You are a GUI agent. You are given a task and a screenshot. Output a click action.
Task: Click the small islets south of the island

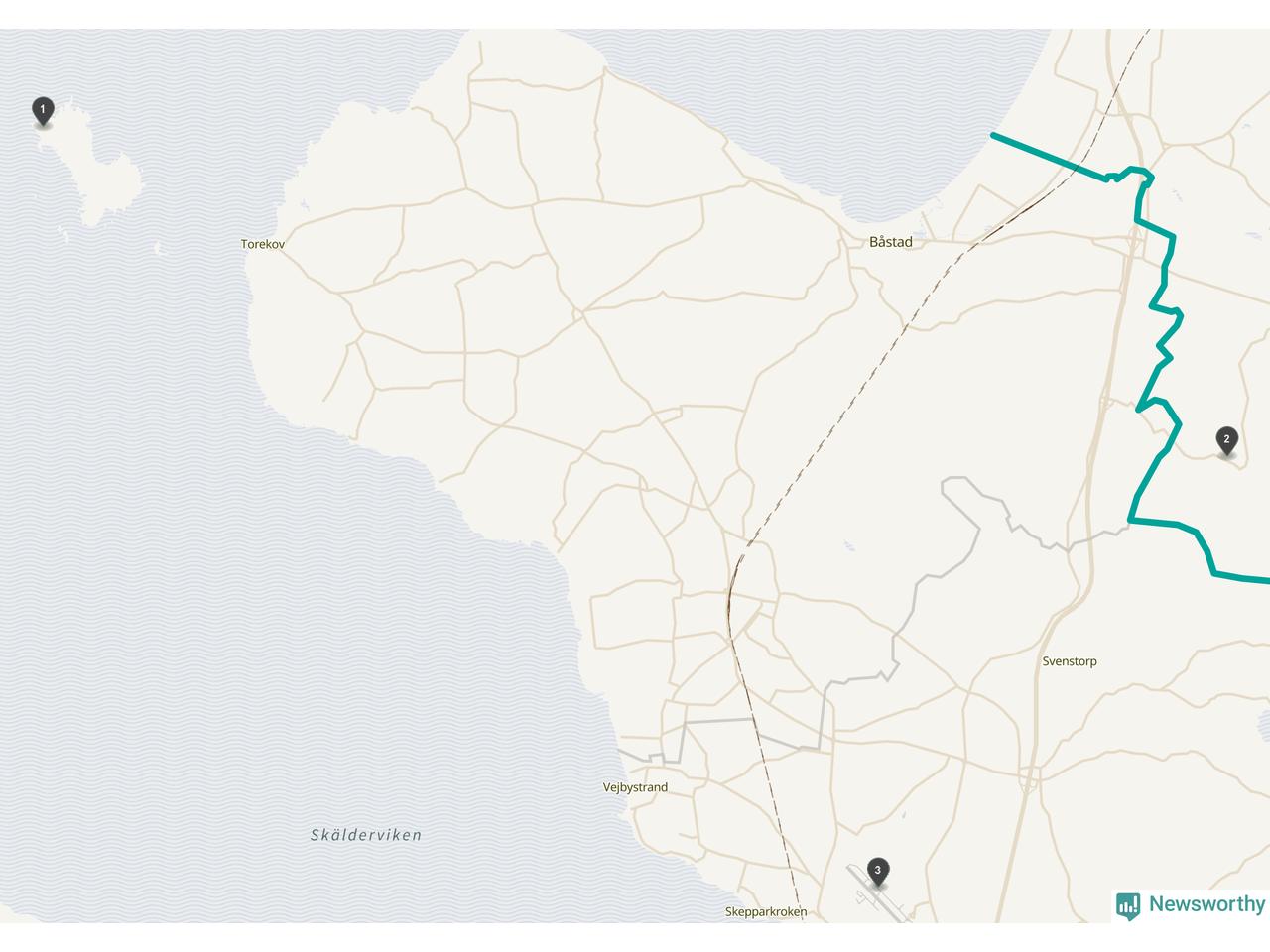tap(63, 234)
